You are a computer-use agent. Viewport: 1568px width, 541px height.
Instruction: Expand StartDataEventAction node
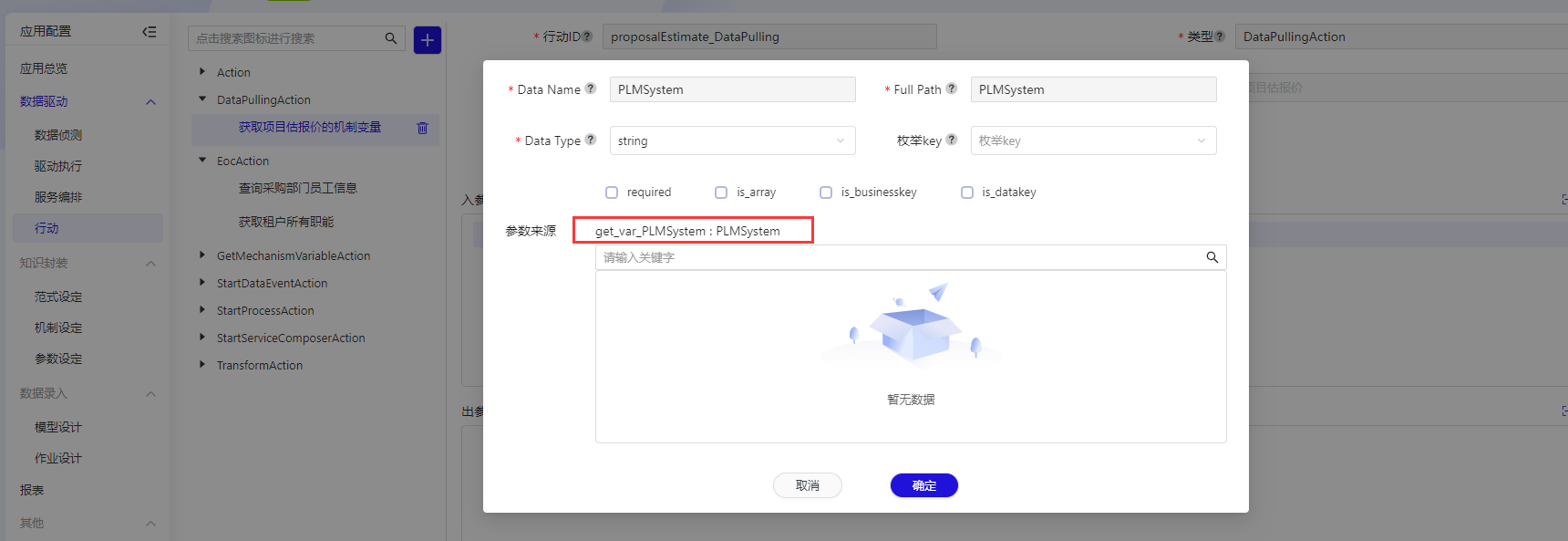(202, 282)
